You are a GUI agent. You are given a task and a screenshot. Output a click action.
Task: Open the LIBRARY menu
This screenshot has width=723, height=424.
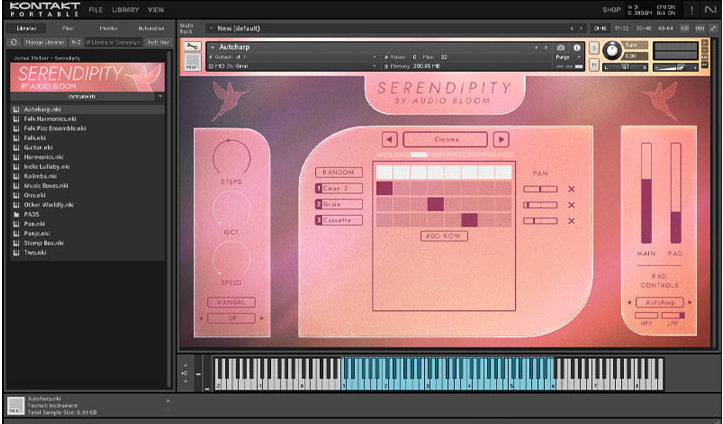point(126,9)
